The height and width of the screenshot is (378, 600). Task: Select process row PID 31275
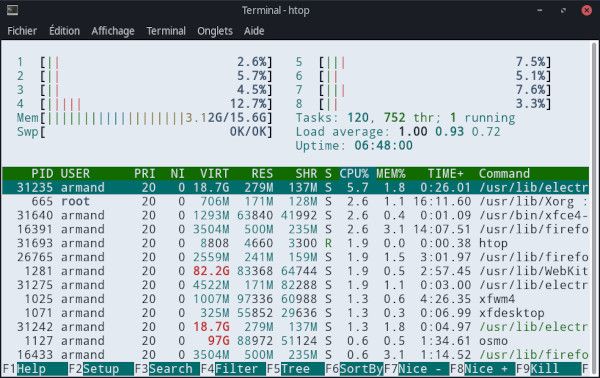coord(295,285)
